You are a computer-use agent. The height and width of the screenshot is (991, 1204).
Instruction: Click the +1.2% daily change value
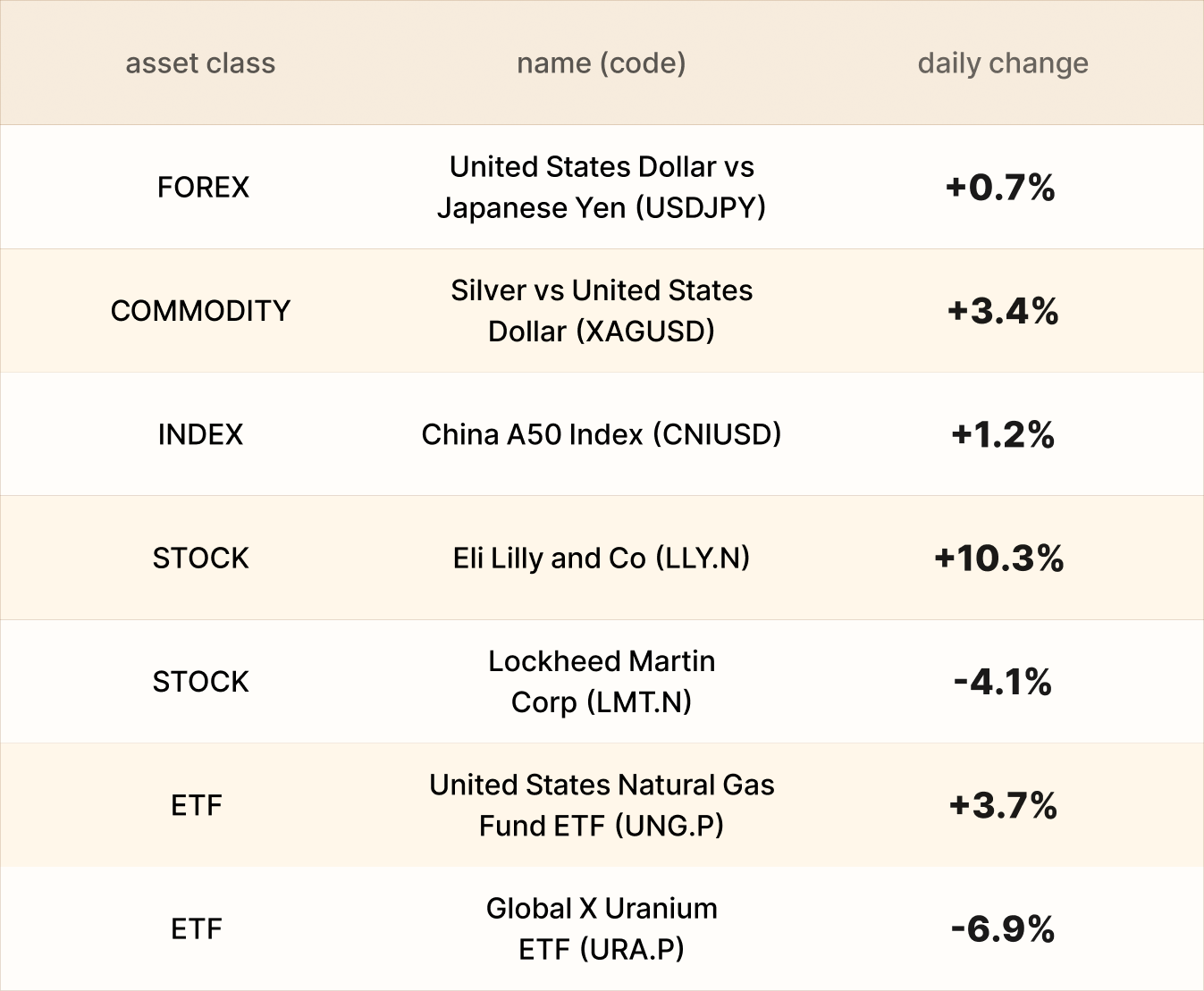point(1003,435)
